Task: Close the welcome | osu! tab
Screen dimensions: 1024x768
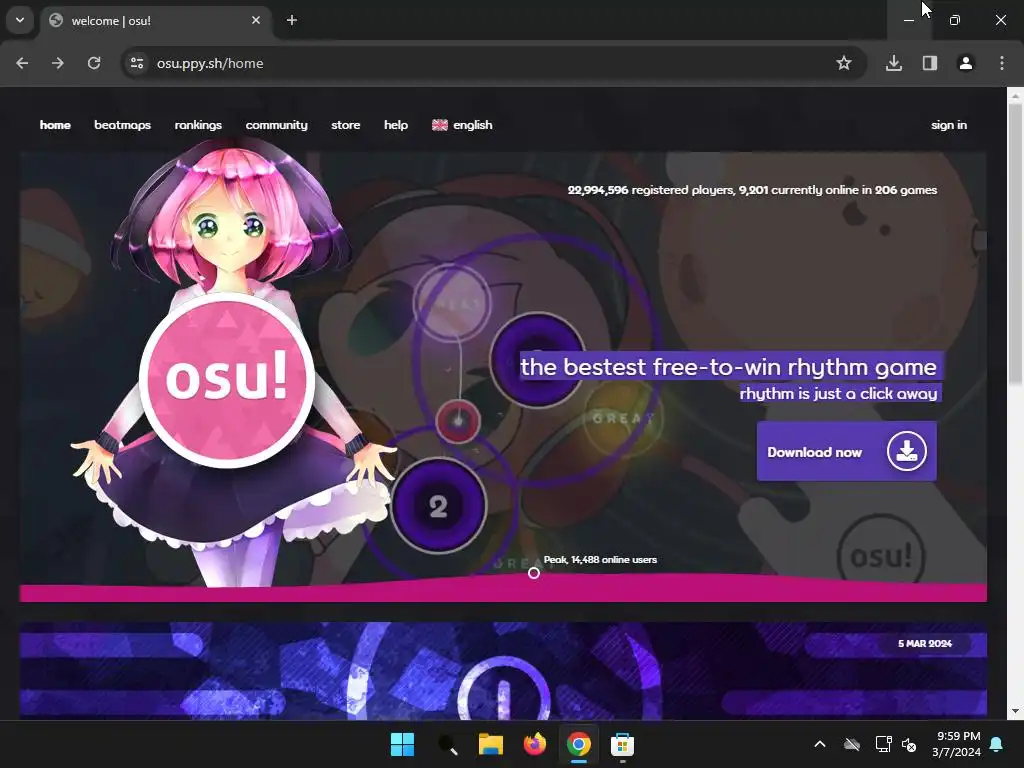Action: [256, 20]
